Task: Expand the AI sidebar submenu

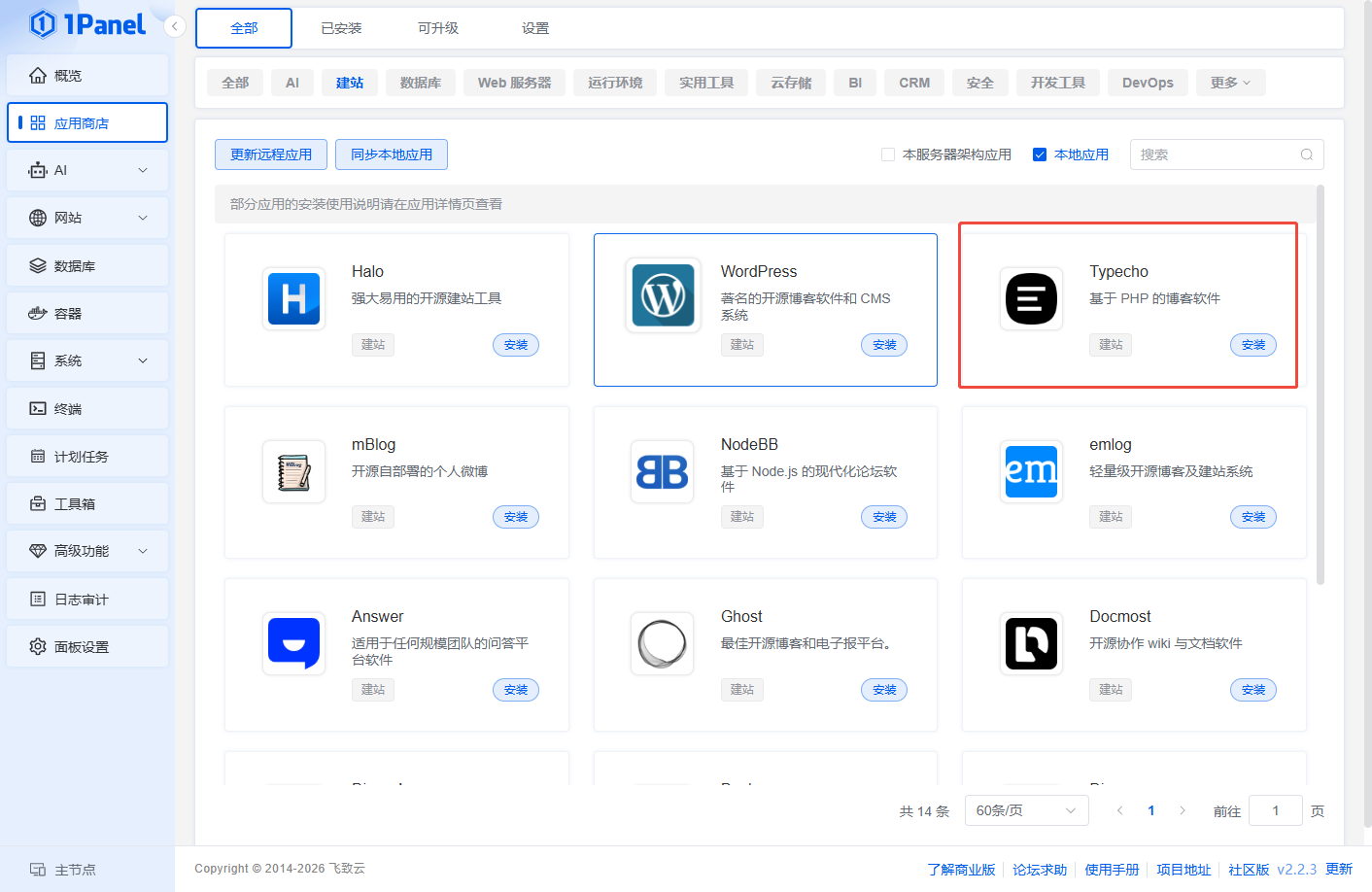Action: [143, 170]
